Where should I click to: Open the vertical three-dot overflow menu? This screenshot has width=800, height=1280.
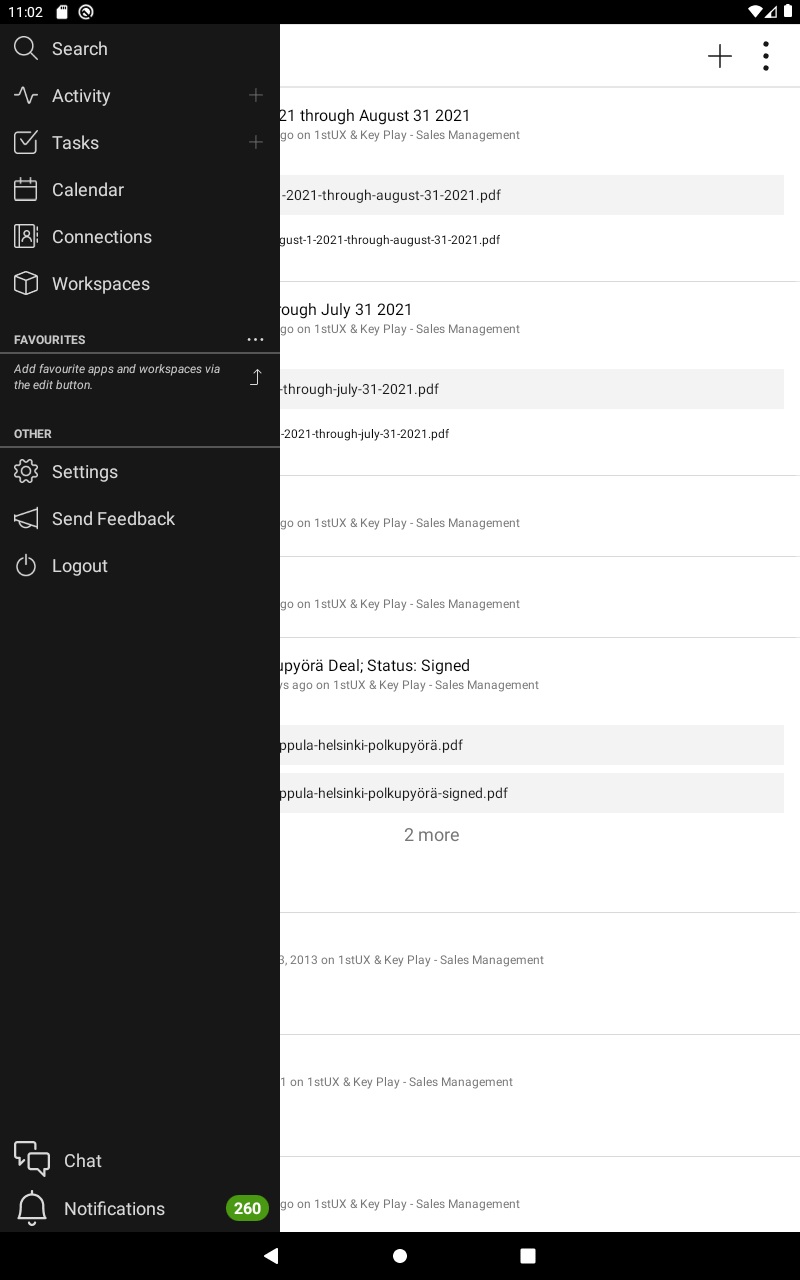[766, 56]
